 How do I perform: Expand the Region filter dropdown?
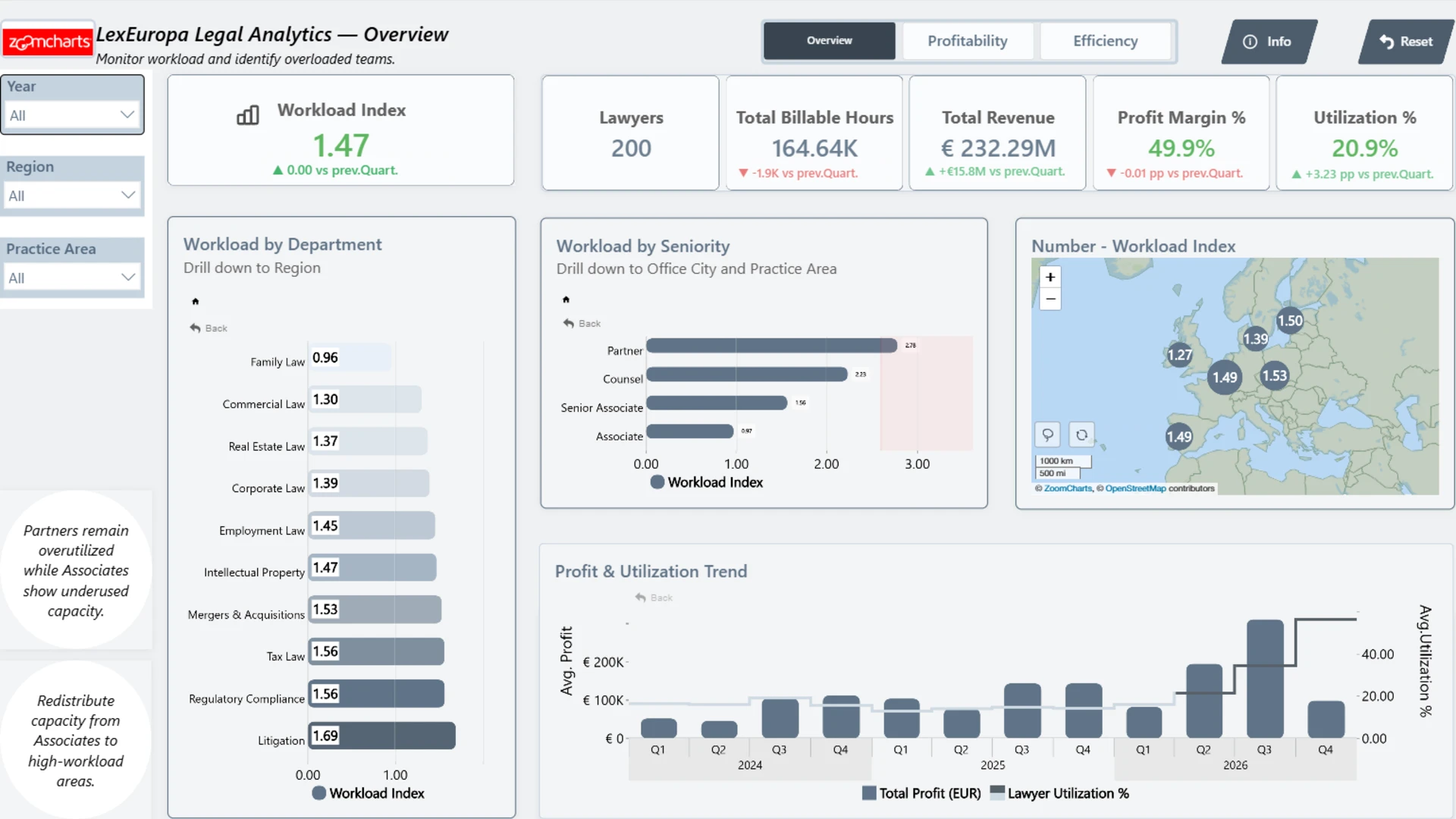72,196
